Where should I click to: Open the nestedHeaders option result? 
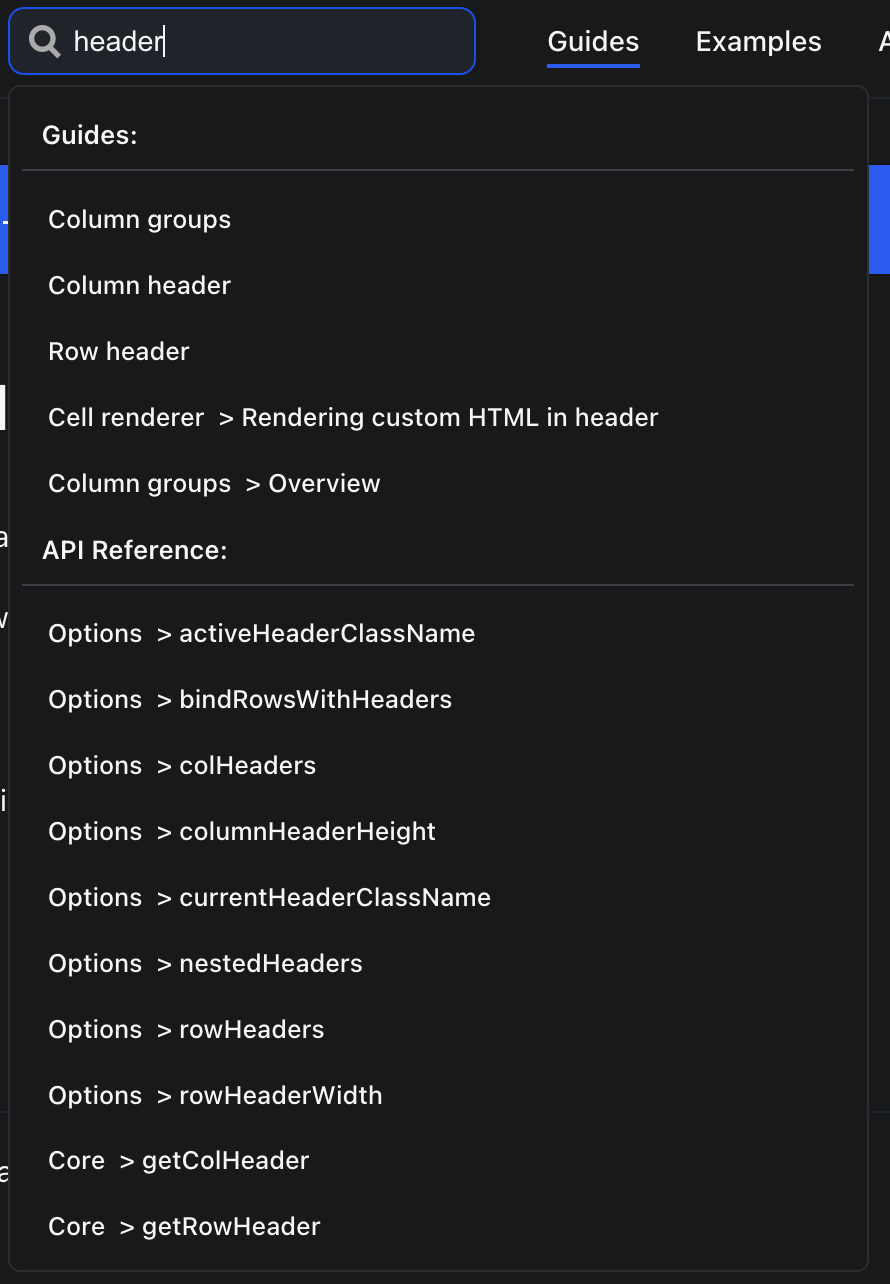204,963
